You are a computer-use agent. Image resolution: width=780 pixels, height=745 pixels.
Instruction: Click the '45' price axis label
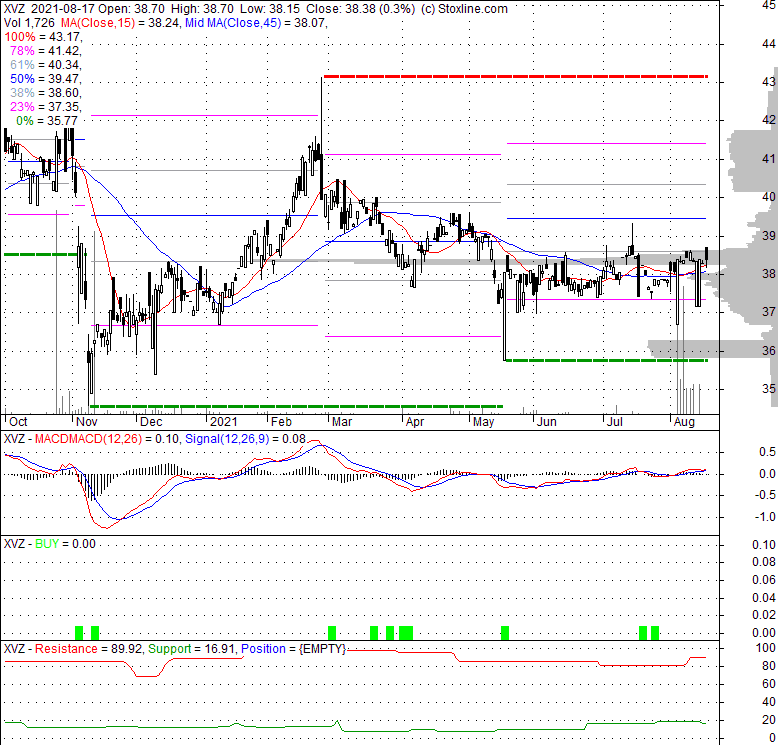point(769,5)
